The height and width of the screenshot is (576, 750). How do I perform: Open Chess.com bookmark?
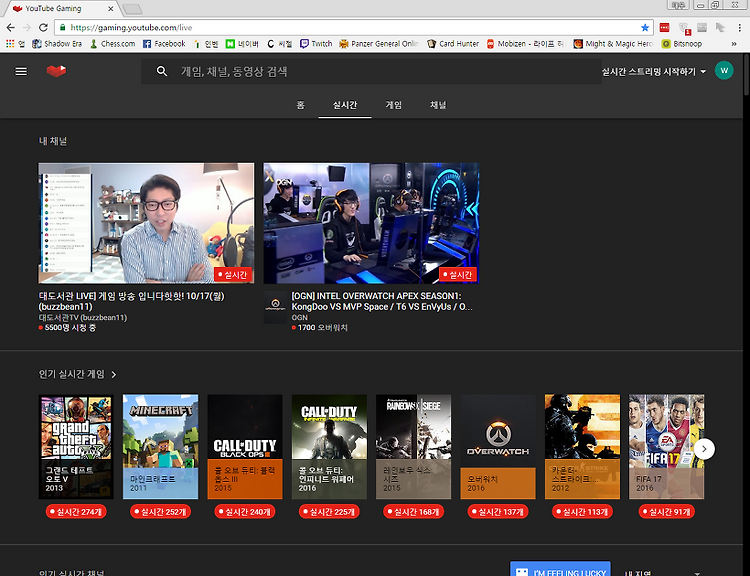point(112,44)
